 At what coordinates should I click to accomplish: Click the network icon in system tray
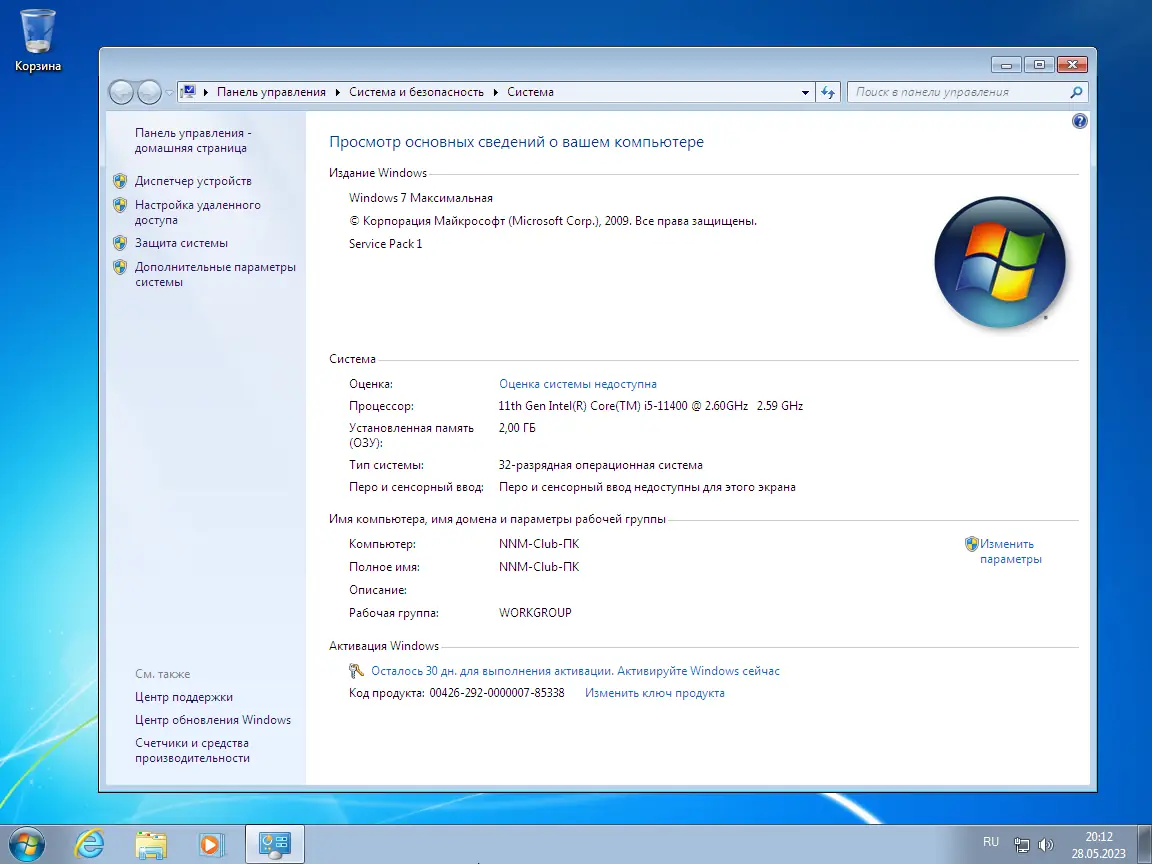[x=1022, y=843]
